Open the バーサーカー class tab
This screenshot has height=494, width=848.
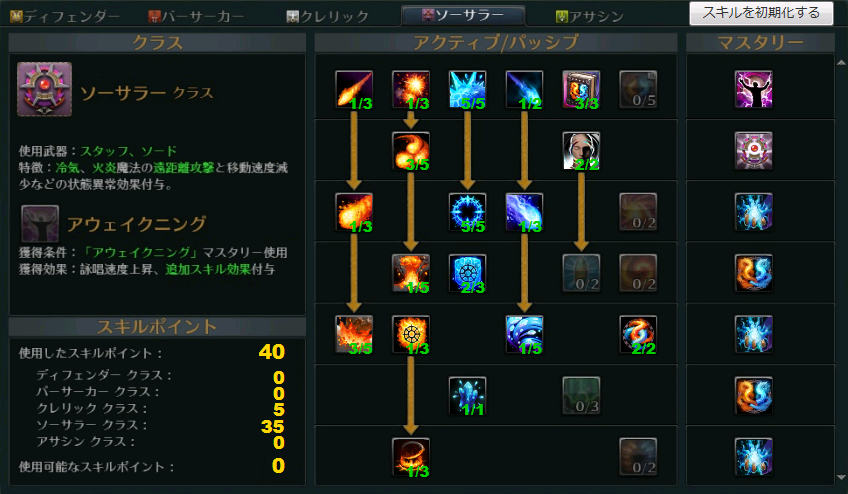196,16
